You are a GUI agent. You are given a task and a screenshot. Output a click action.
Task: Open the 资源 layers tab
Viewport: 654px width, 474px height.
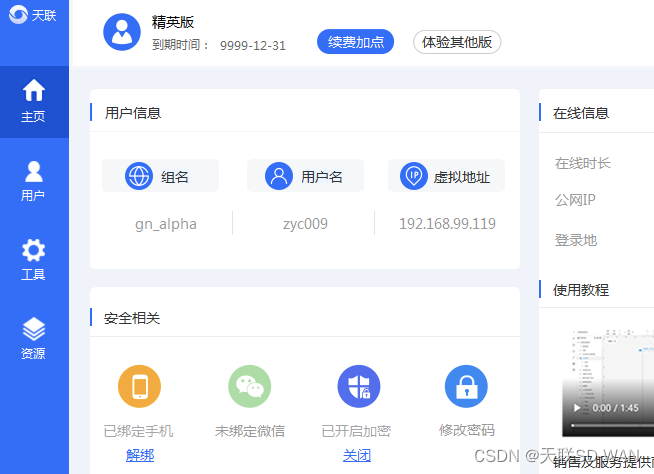33,338
